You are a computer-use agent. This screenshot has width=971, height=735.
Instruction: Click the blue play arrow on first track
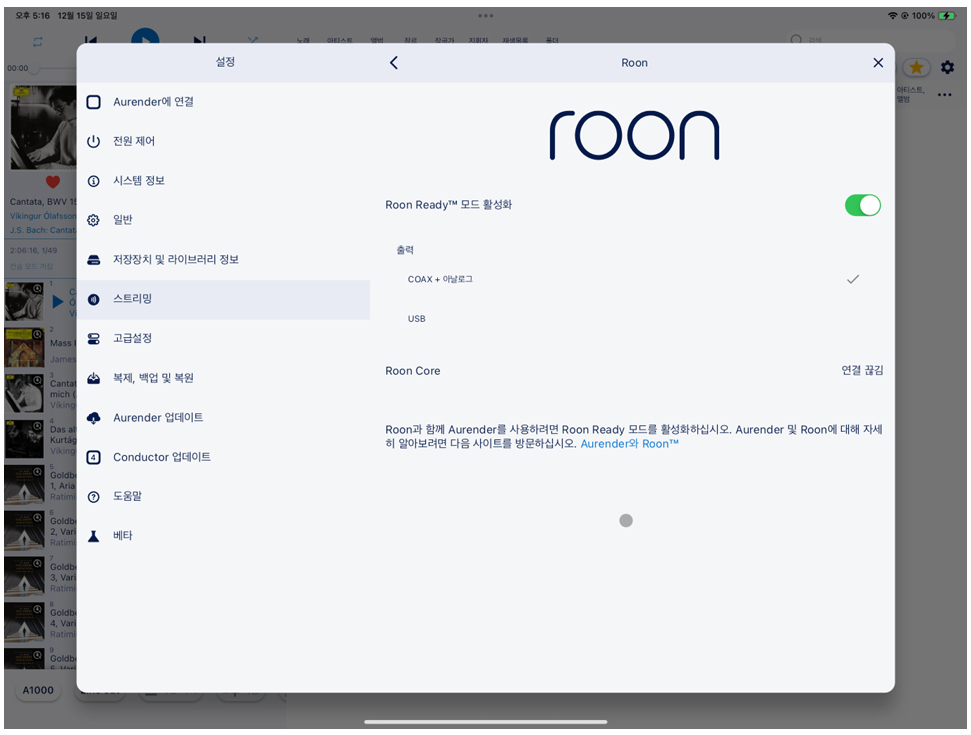pos(58,302)
